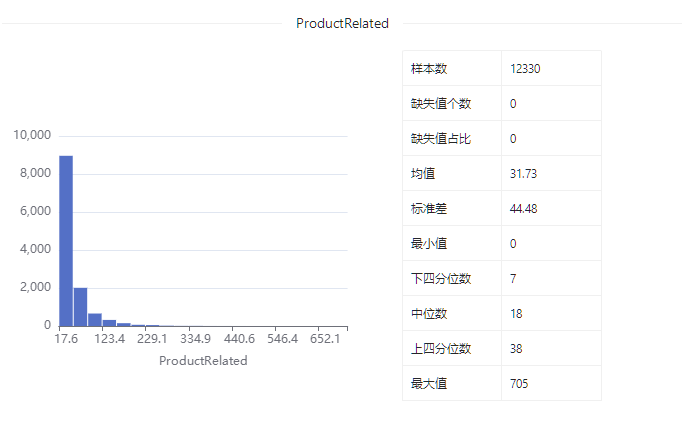684x422 pixels.
Task: Click the 334.9 x-axis tick label
Action: point(195,339)
